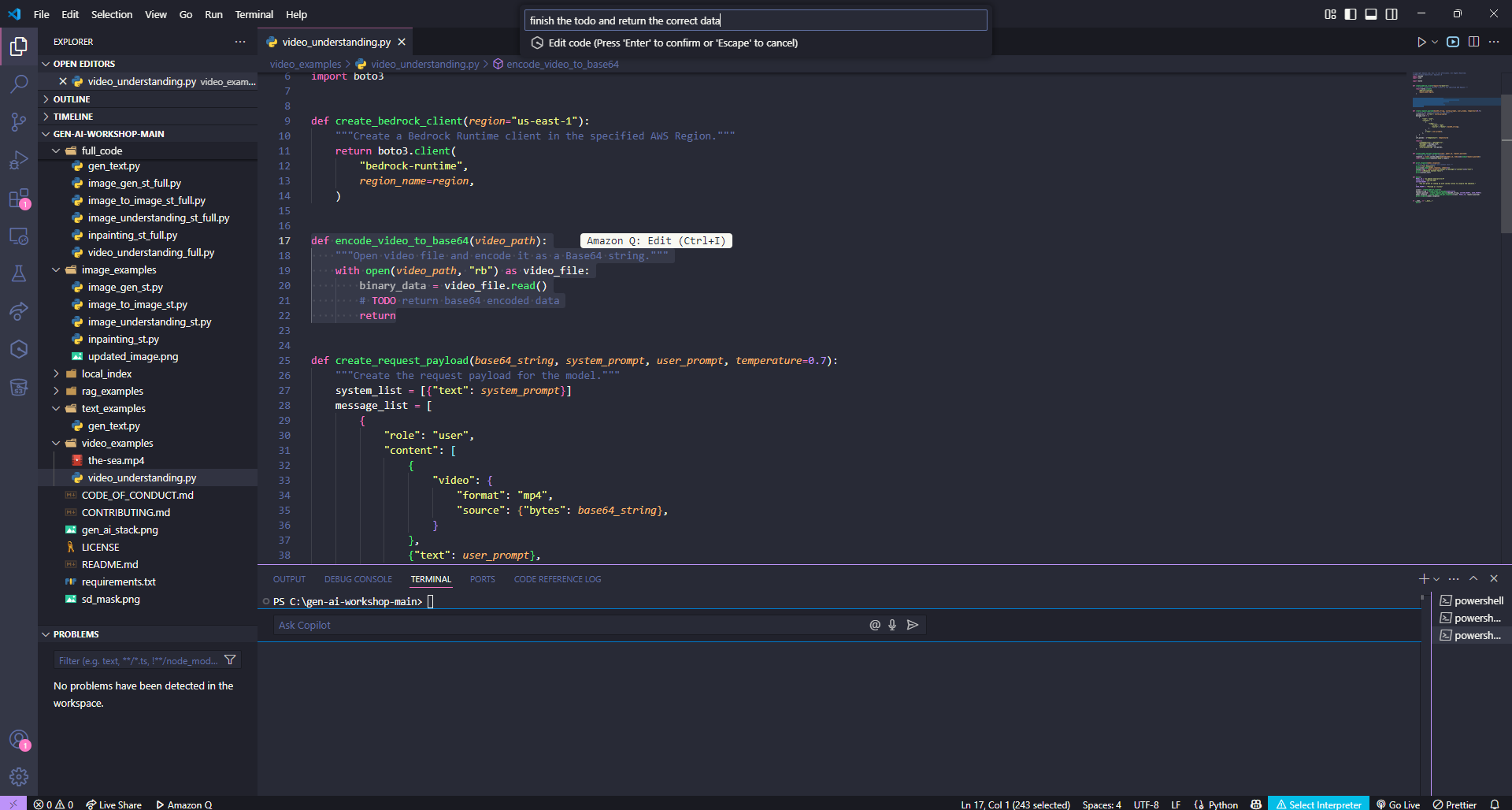Toggle the secondary side bar

(1392, 14)
